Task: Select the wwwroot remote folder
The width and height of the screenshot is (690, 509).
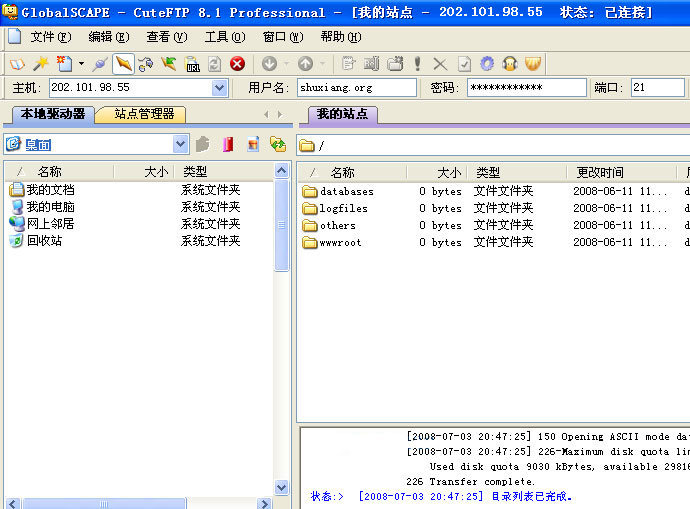Action: [x=340, y=243]
